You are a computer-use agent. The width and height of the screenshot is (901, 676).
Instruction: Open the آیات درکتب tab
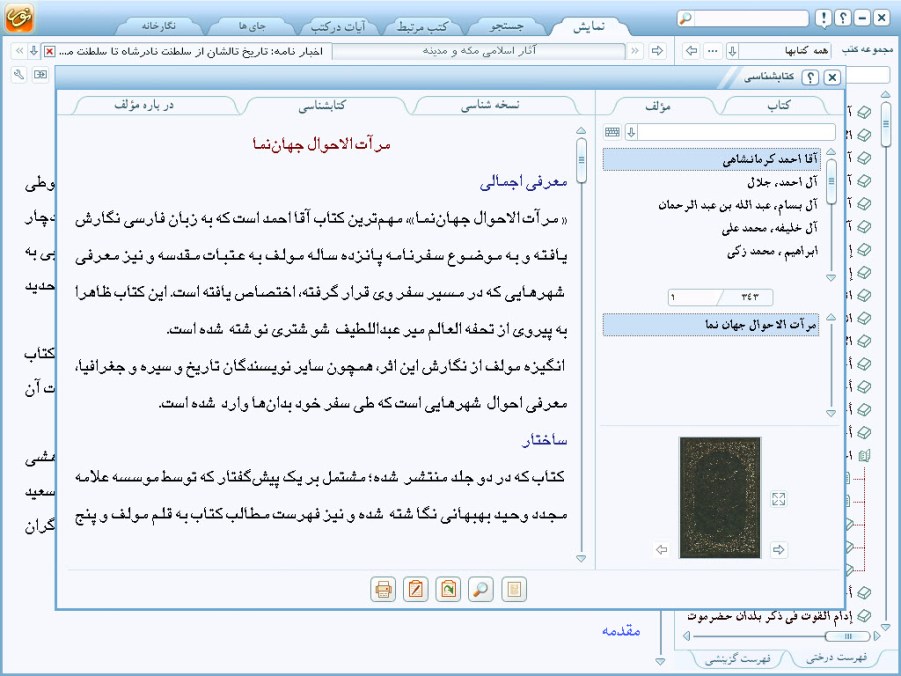338,26
